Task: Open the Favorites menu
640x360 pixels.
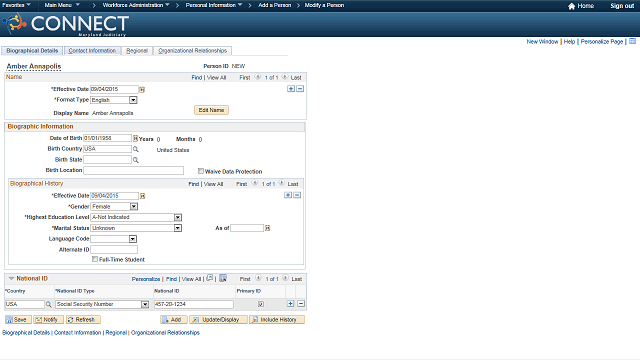Action: click(x=16, y=5)
